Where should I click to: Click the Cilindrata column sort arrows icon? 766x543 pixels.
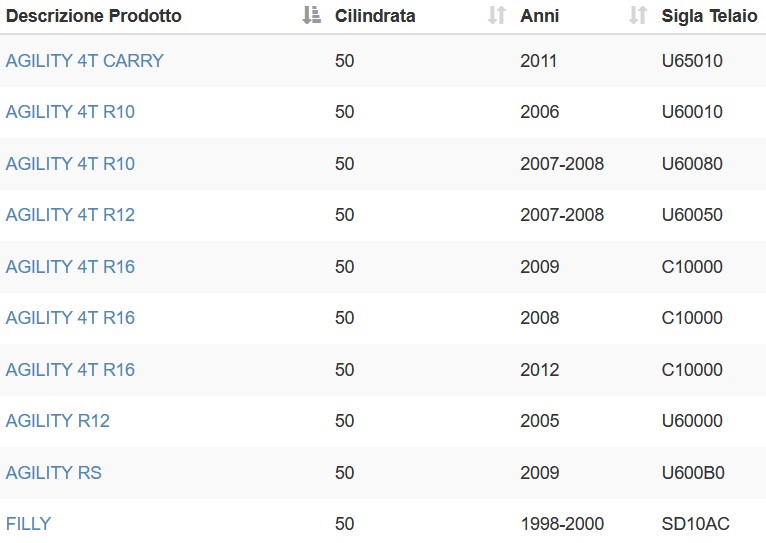click(497, 16)
